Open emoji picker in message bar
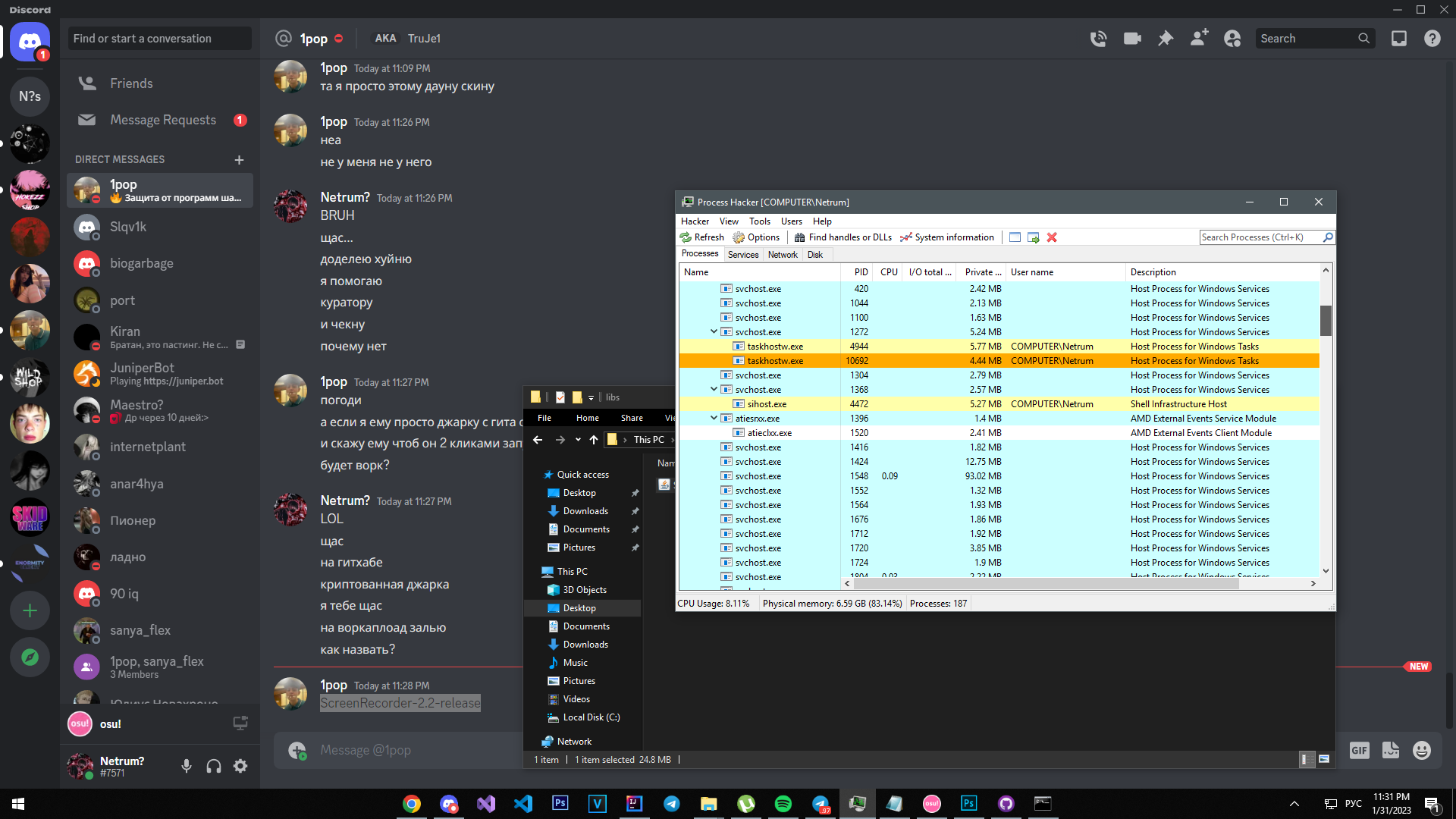The height and width of the screenshot is (819, 1456). click(x=1422, y=750)
